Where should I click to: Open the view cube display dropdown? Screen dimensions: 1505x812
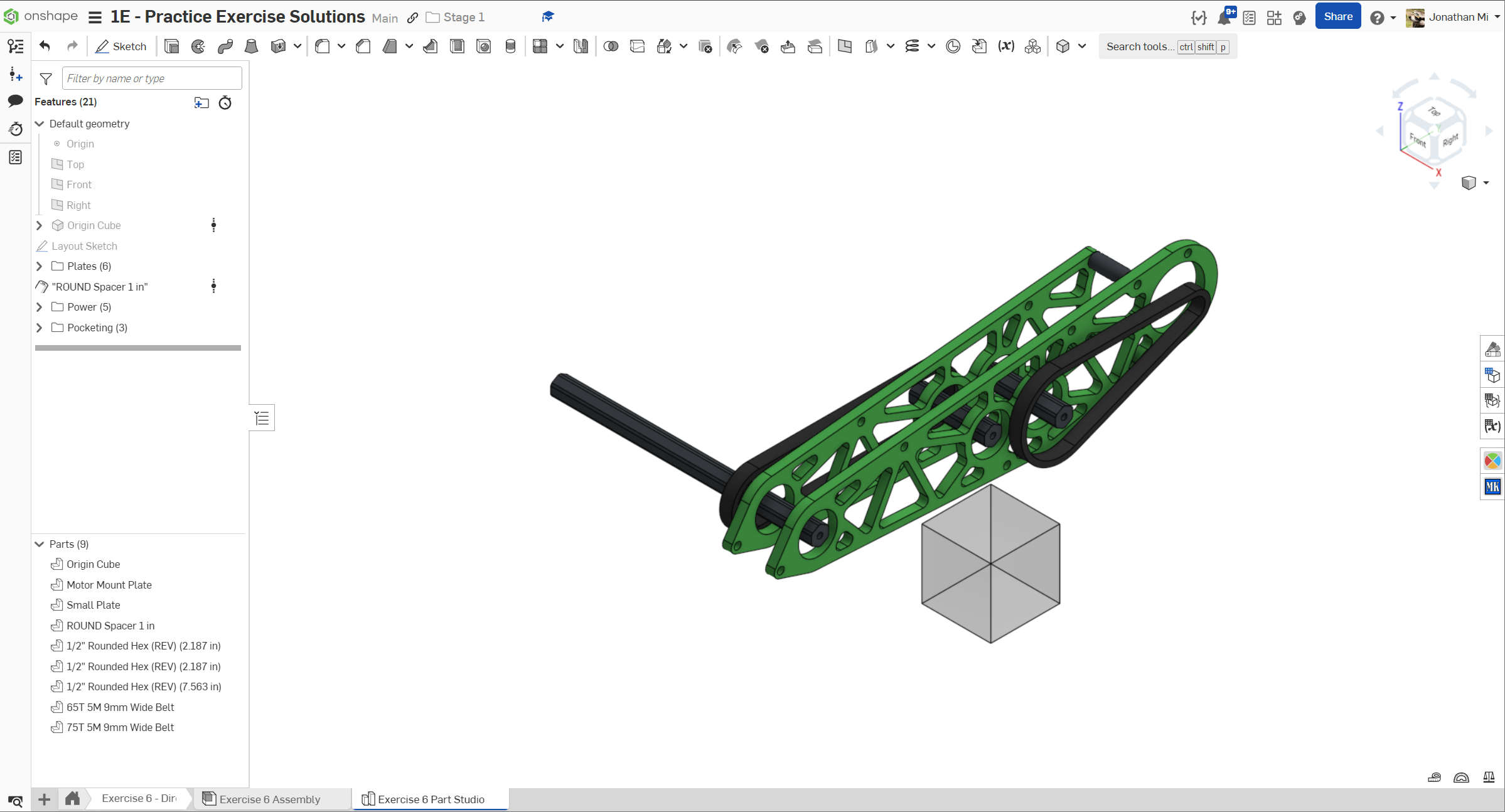pos(1486,183)
